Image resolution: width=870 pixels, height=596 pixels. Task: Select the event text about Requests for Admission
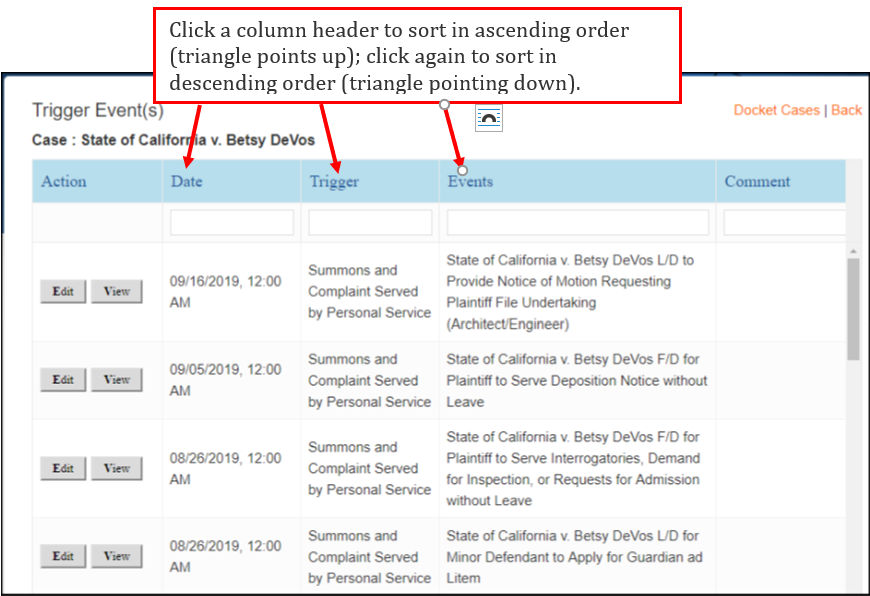(x=573, y=469)
